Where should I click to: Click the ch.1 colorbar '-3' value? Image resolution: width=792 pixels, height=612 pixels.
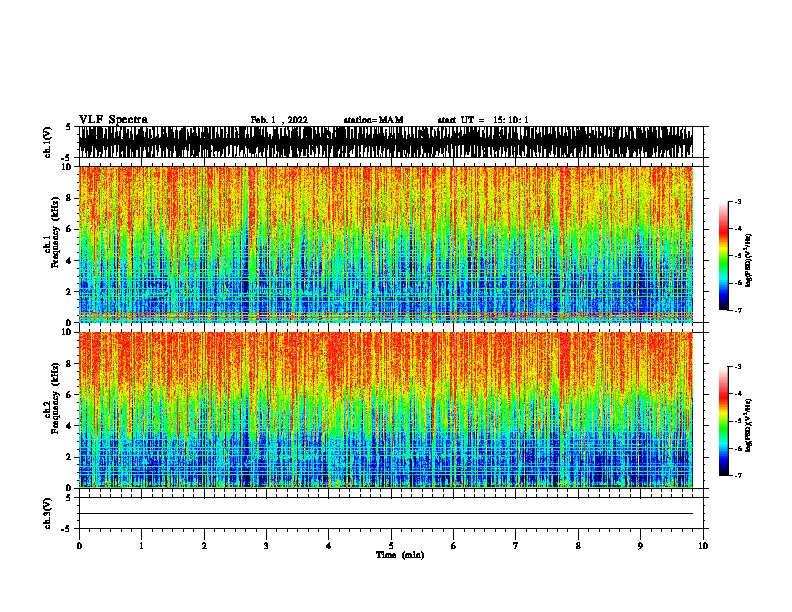pos(738,201)
